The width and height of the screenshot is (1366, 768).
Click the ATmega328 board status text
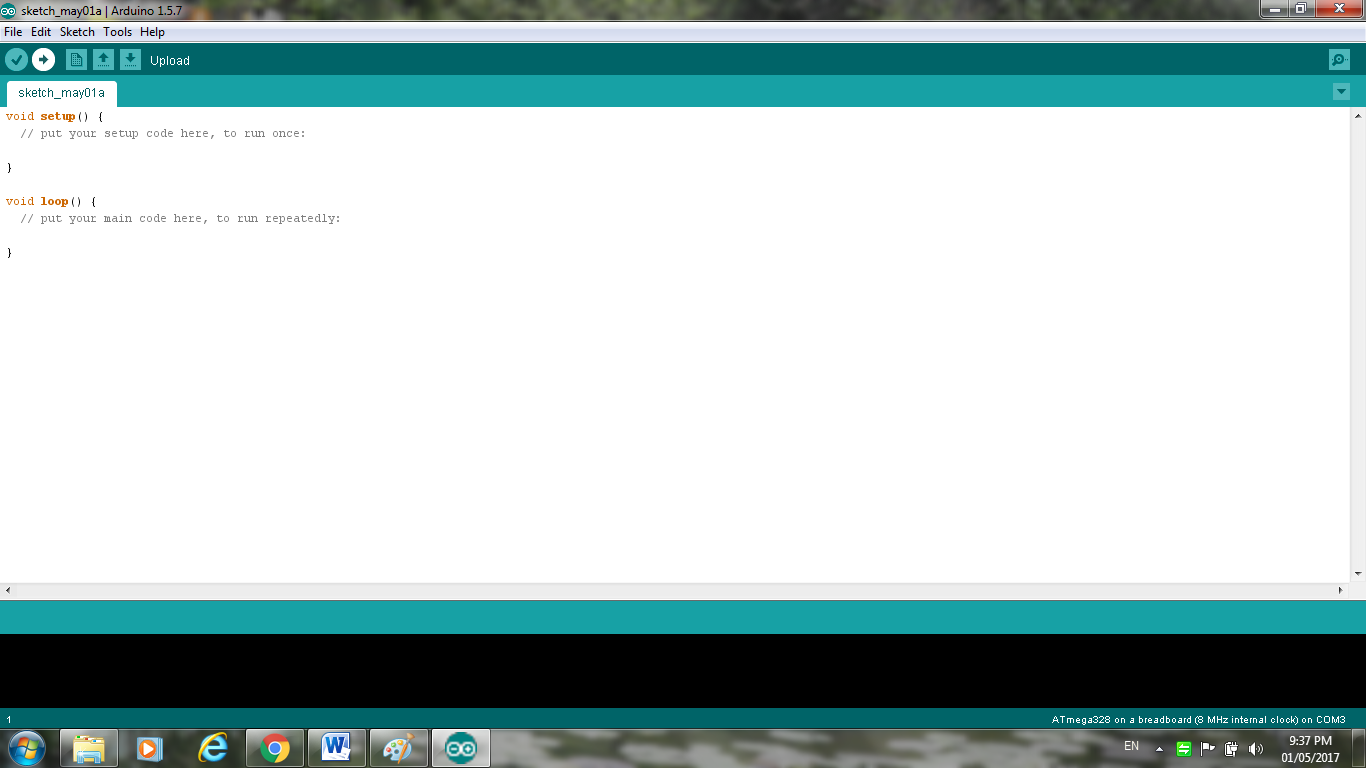coord(1198,720)
